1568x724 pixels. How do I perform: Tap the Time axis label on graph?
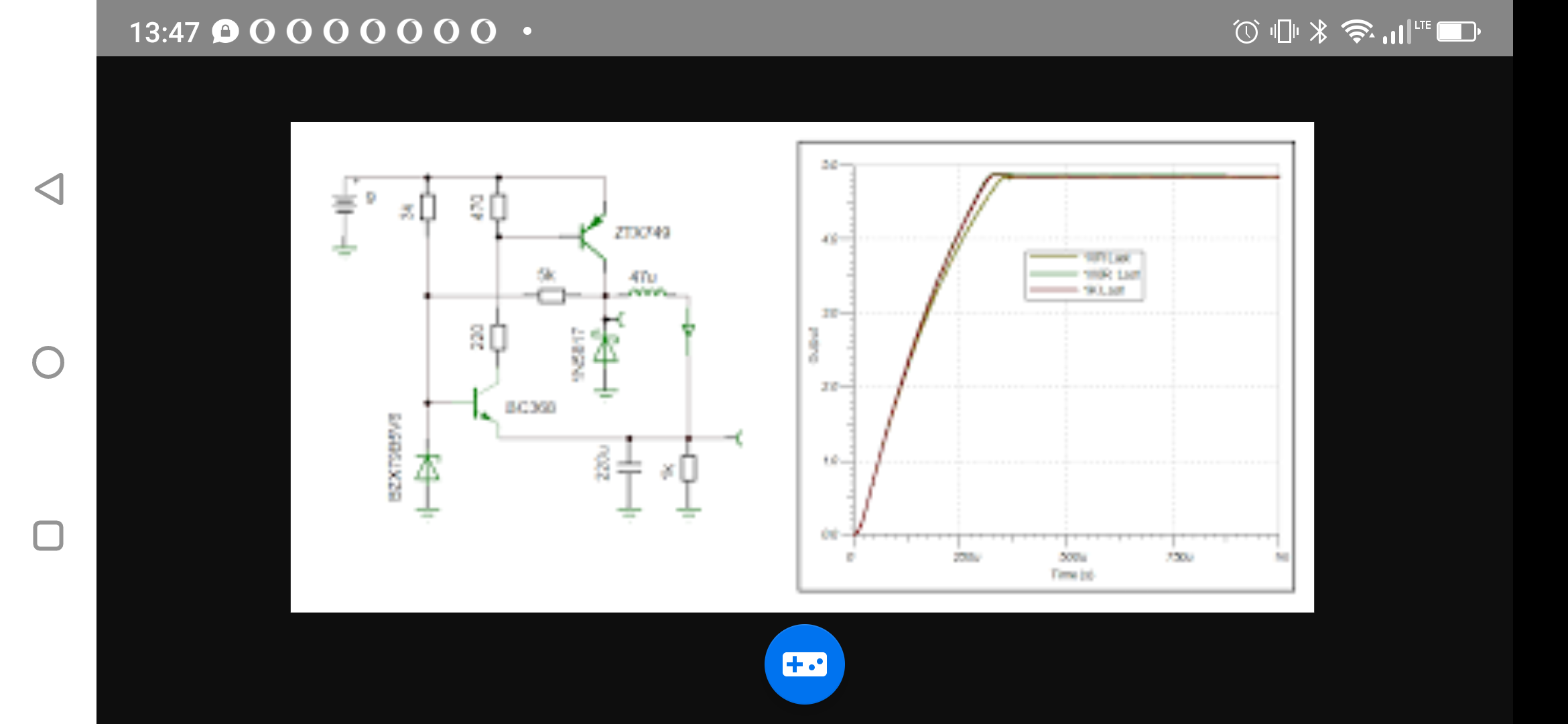click(1071, 575)
